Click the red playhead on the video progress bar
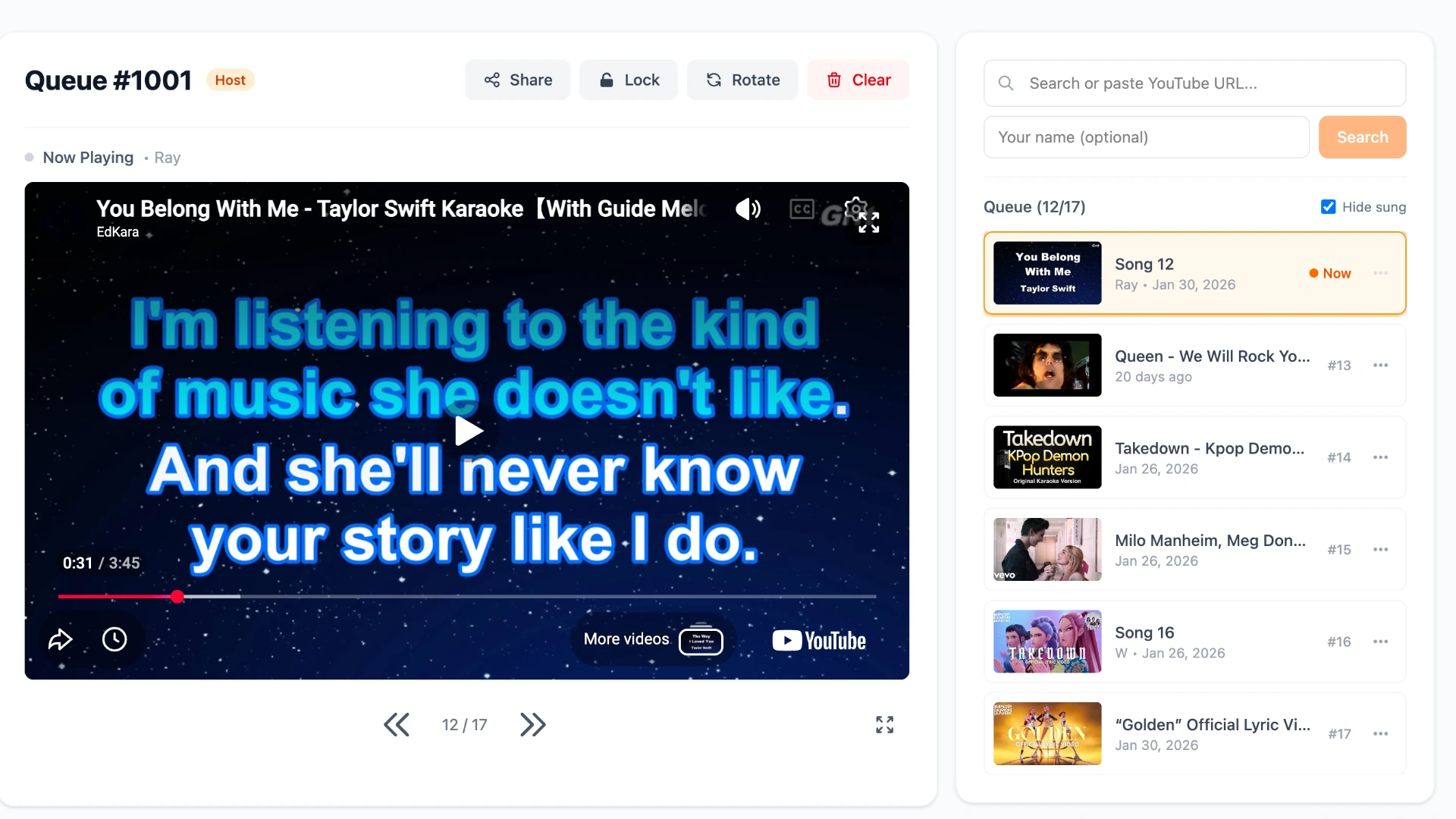 (177, 597)
